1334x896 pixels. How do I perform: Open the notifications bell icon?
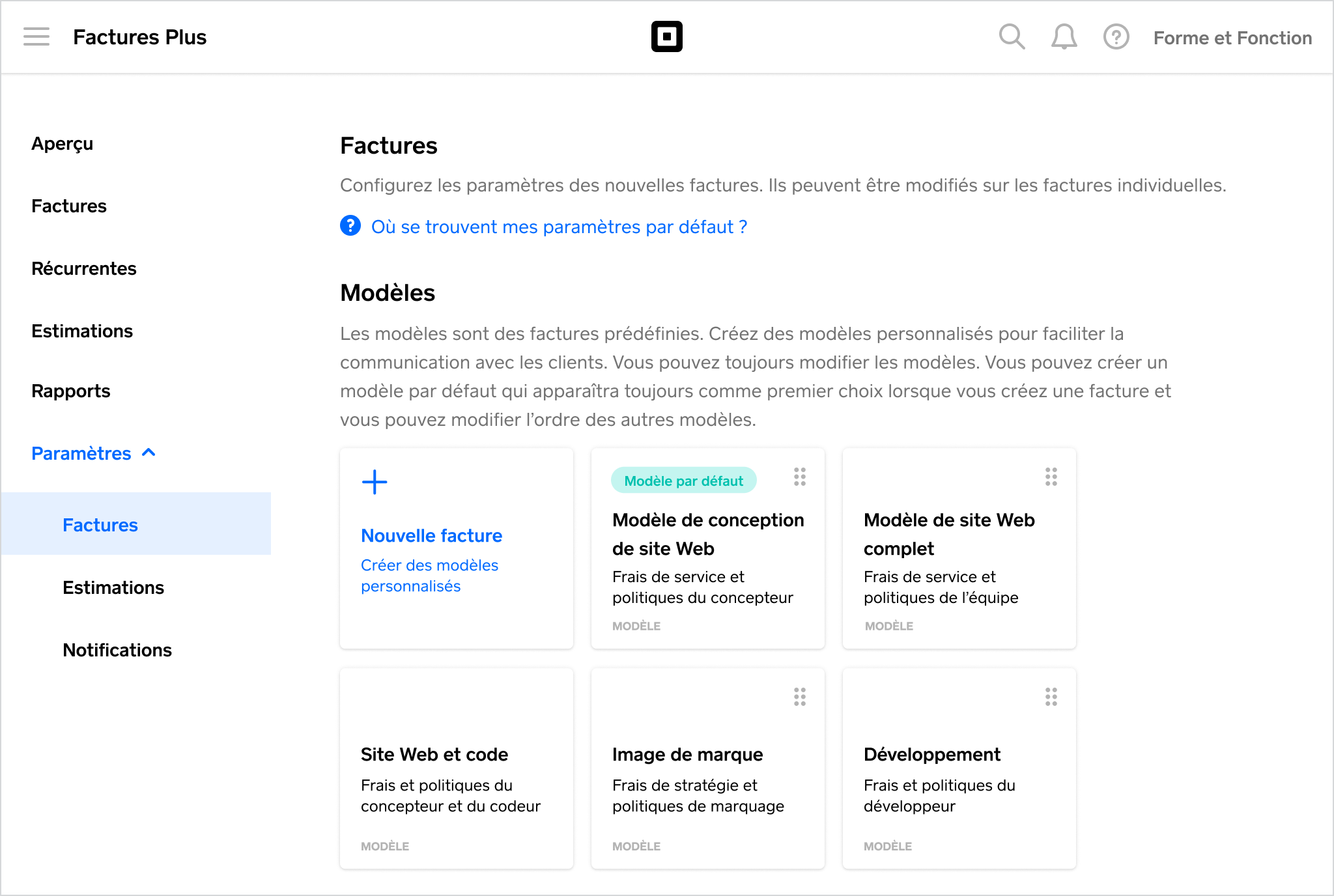tap(1064, 37)
